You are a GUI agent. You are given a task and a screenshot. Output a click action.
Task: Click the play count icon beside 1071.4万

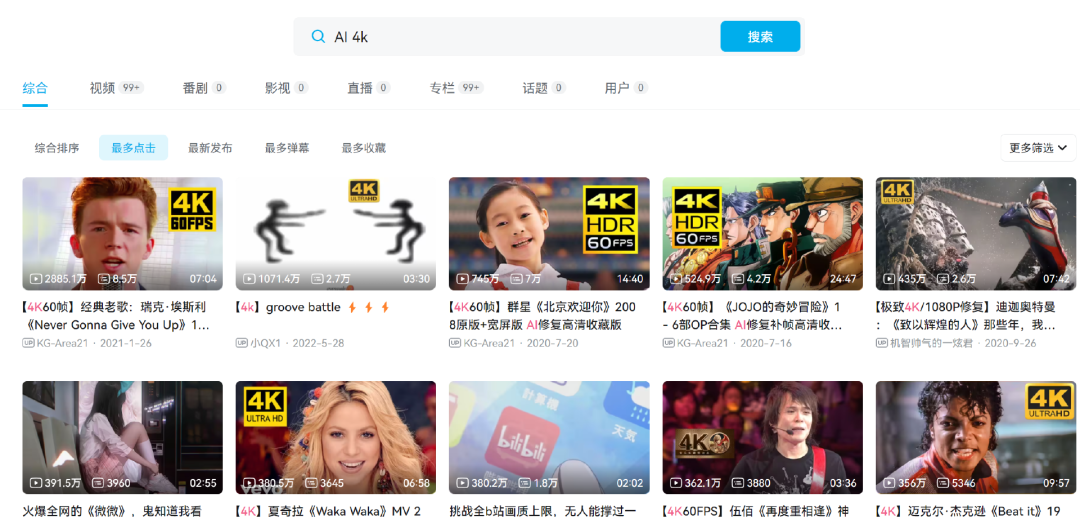click(249, 279)
